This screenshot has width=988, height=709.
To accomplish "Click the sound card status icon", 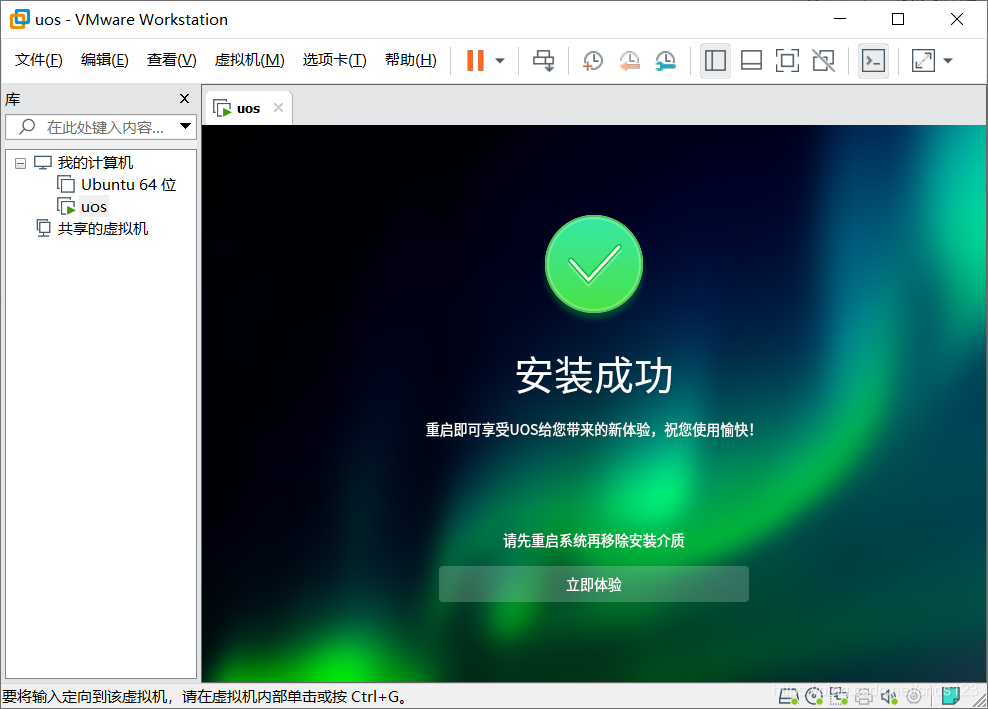I will [x=888, y=696].
